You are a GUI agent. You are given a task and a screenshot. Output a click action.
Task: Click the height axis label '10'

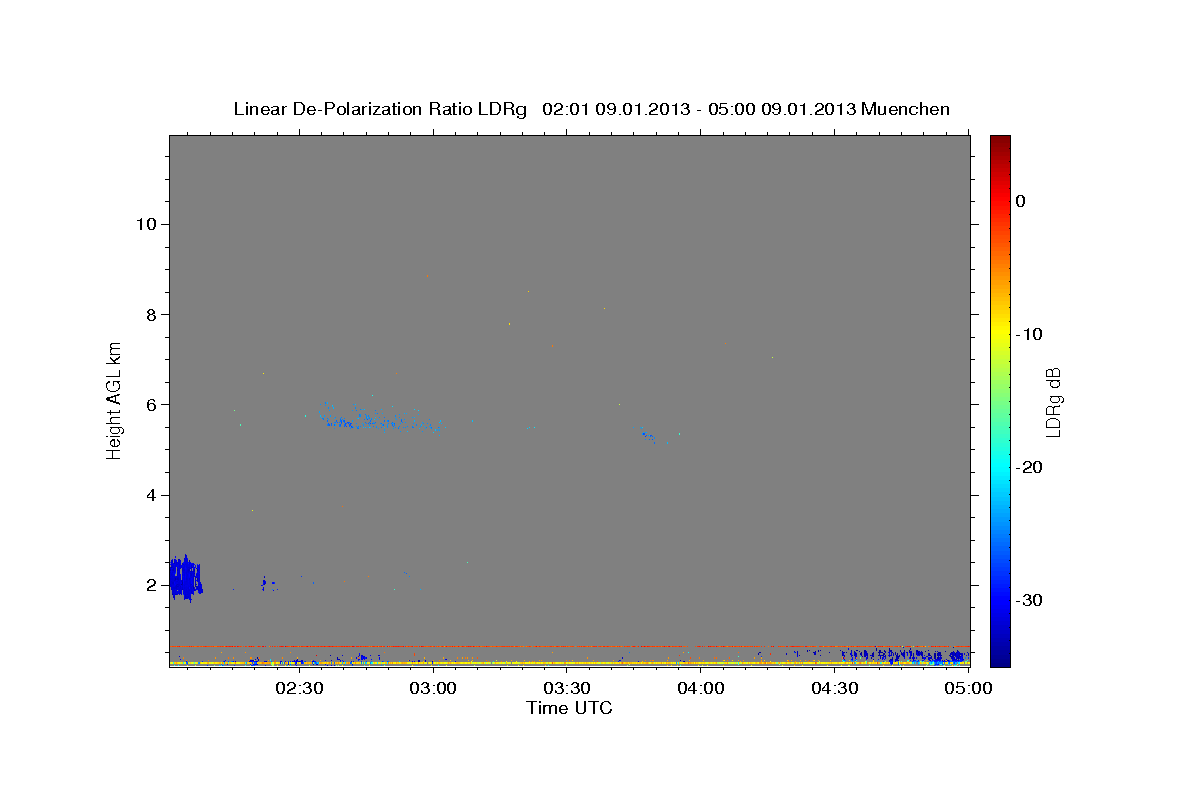pyautogui.click(x=145, y=224)
